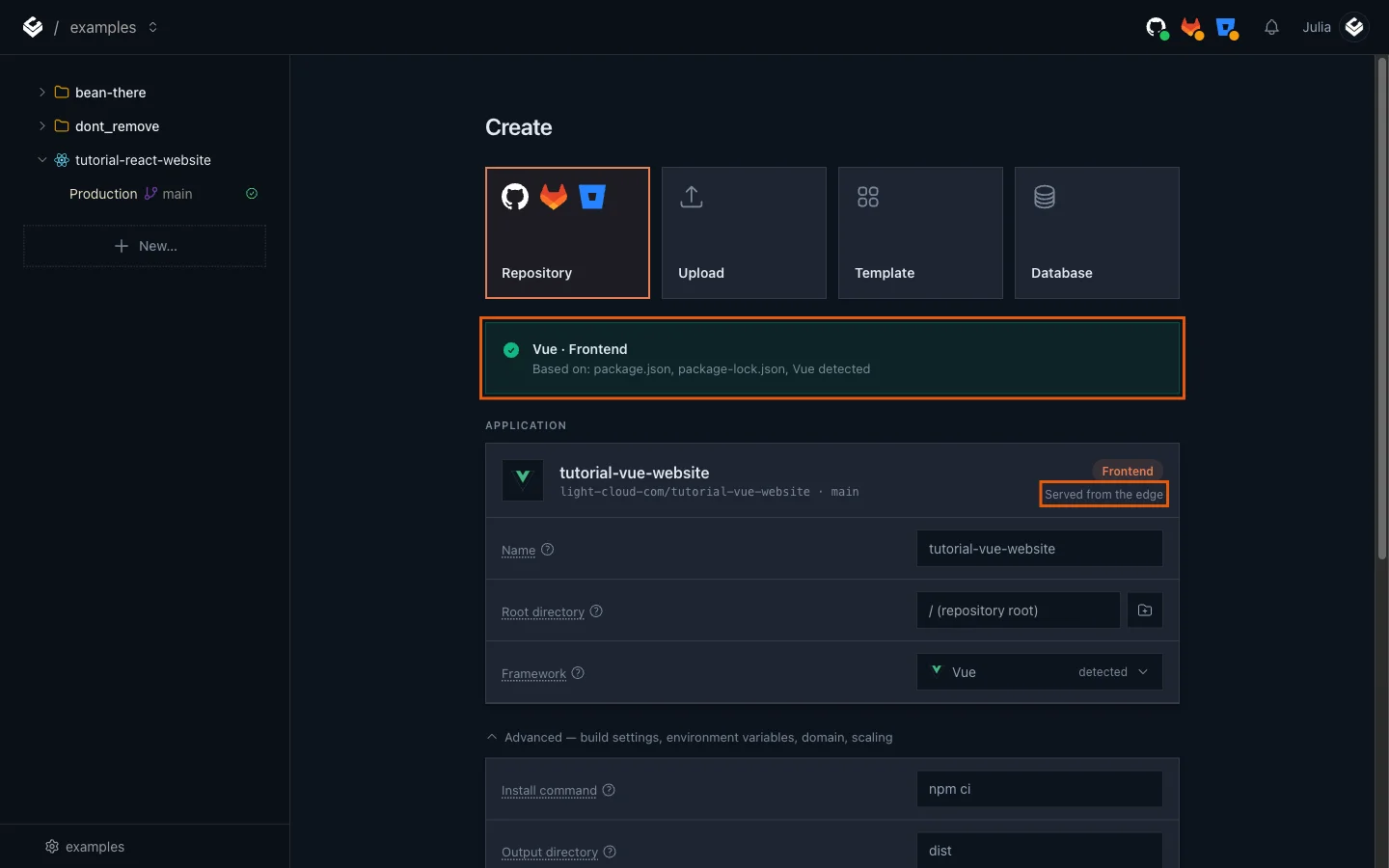Click the Root directory input field
The width and height of the screenshot is (1389, 868).
pos(1018,610)
